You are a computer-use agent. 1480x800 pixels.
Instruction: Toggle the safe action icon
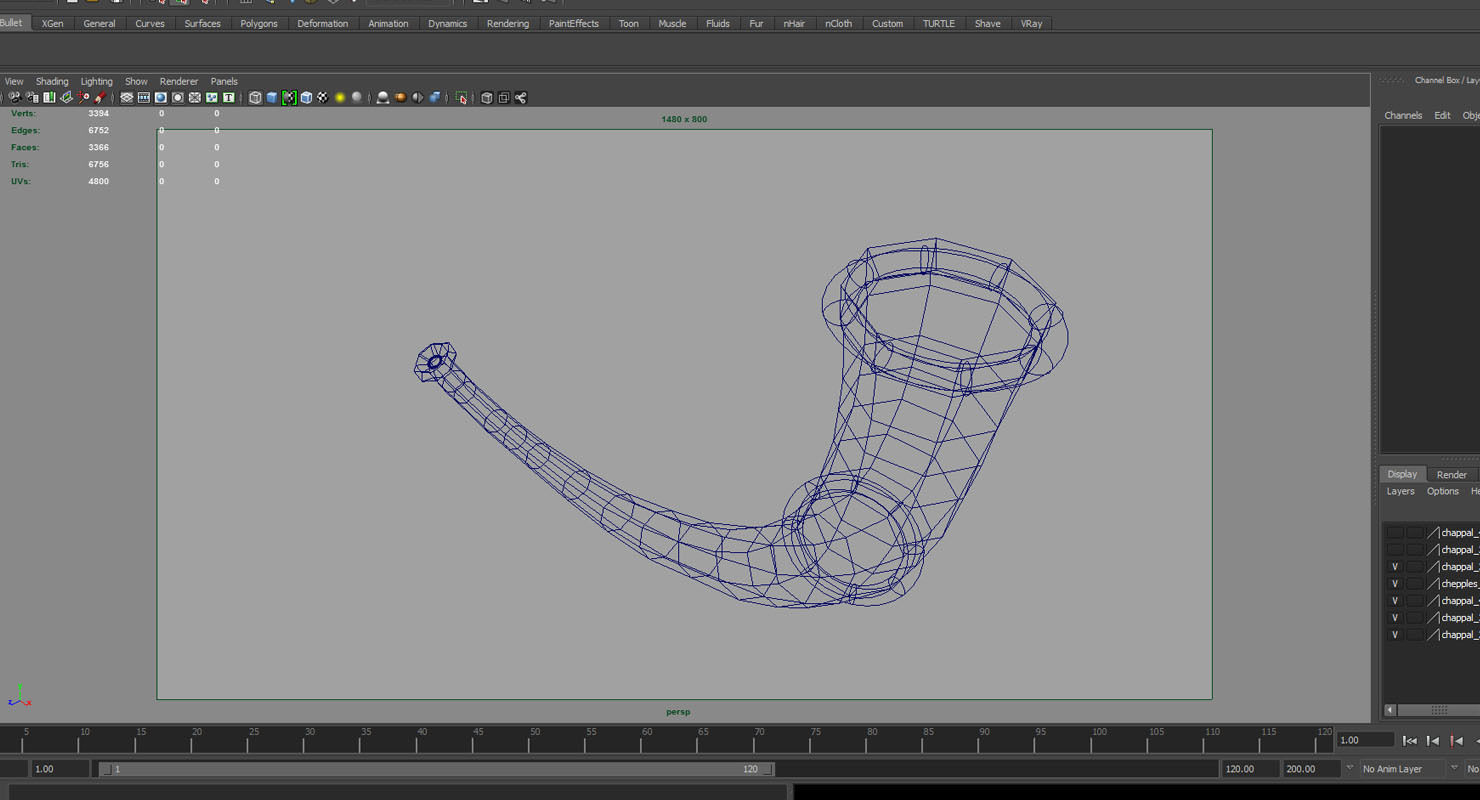[x=212, y=98]
